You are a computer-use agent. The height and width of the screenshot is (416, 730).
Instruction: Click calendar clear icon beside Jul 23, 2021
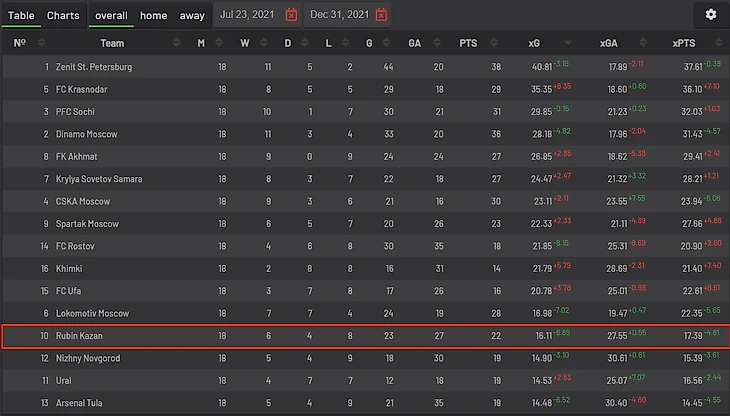(291, 16)
